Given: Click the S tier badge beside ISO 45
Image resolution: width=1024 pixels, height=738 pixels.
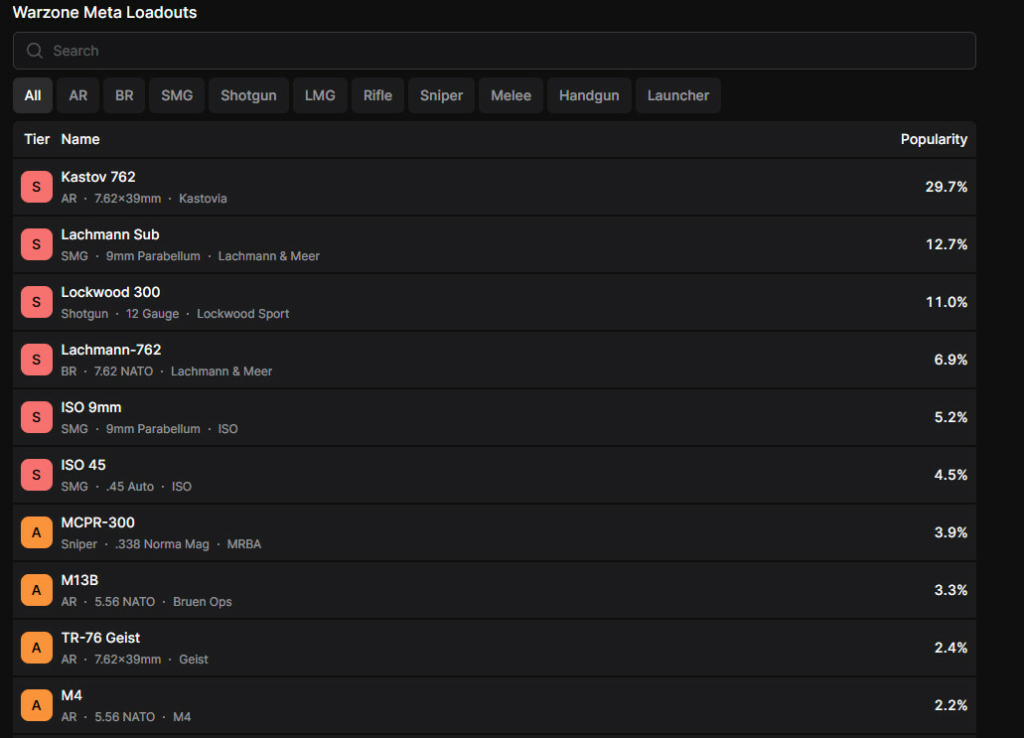Looking at the screenshot, I should [37, 475].
